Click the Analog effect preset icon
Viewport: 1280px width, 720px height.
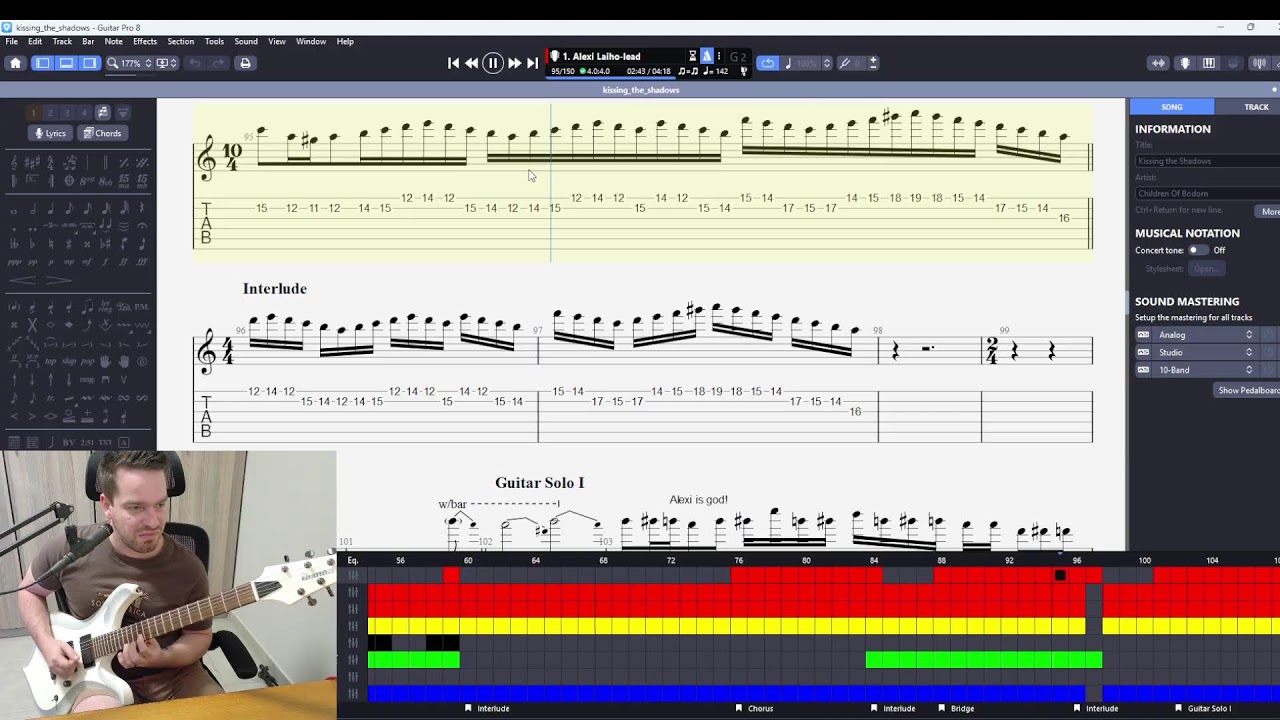tap(1143, 335)
